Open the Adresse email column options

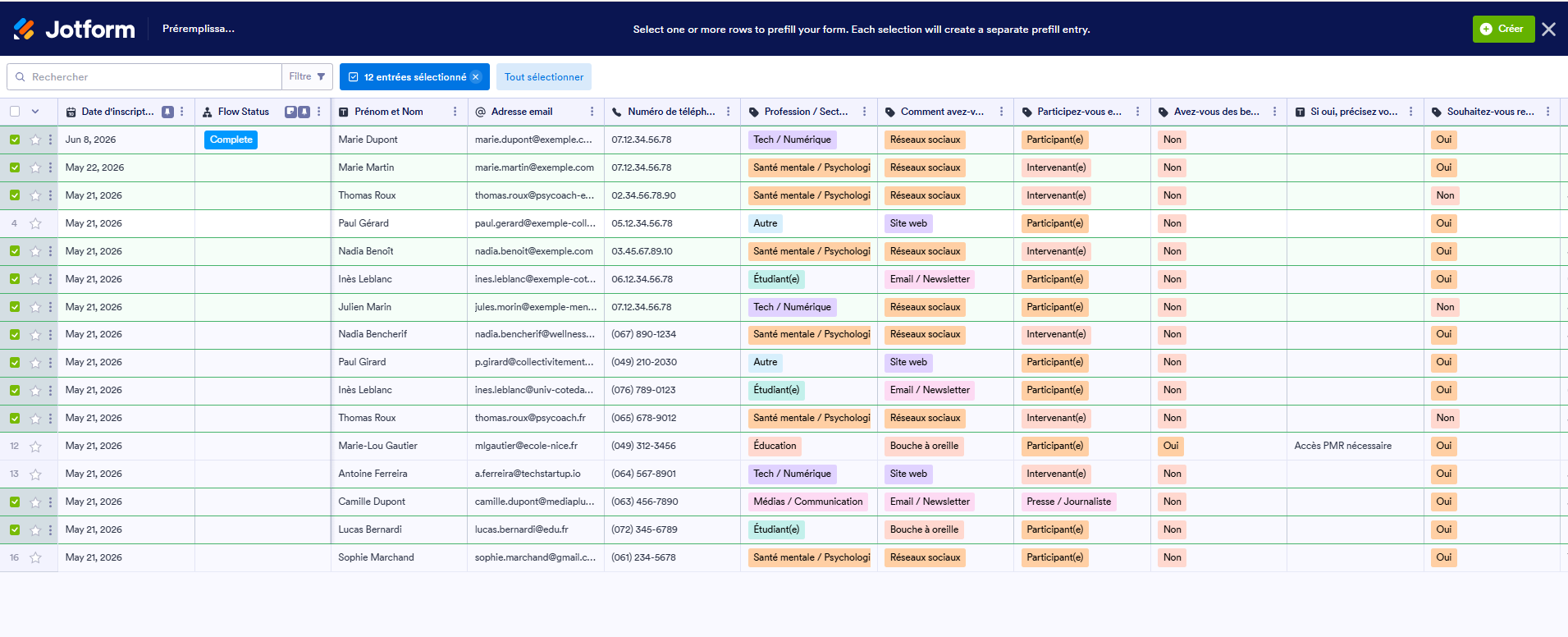pos(592,112)
